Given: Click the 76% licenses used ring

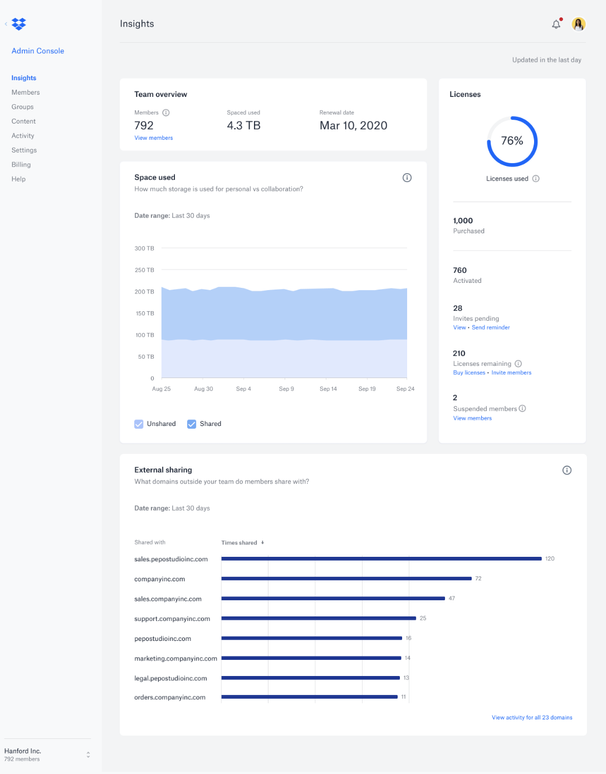Looking at the screenshot, I should click(x=512, y=141).
